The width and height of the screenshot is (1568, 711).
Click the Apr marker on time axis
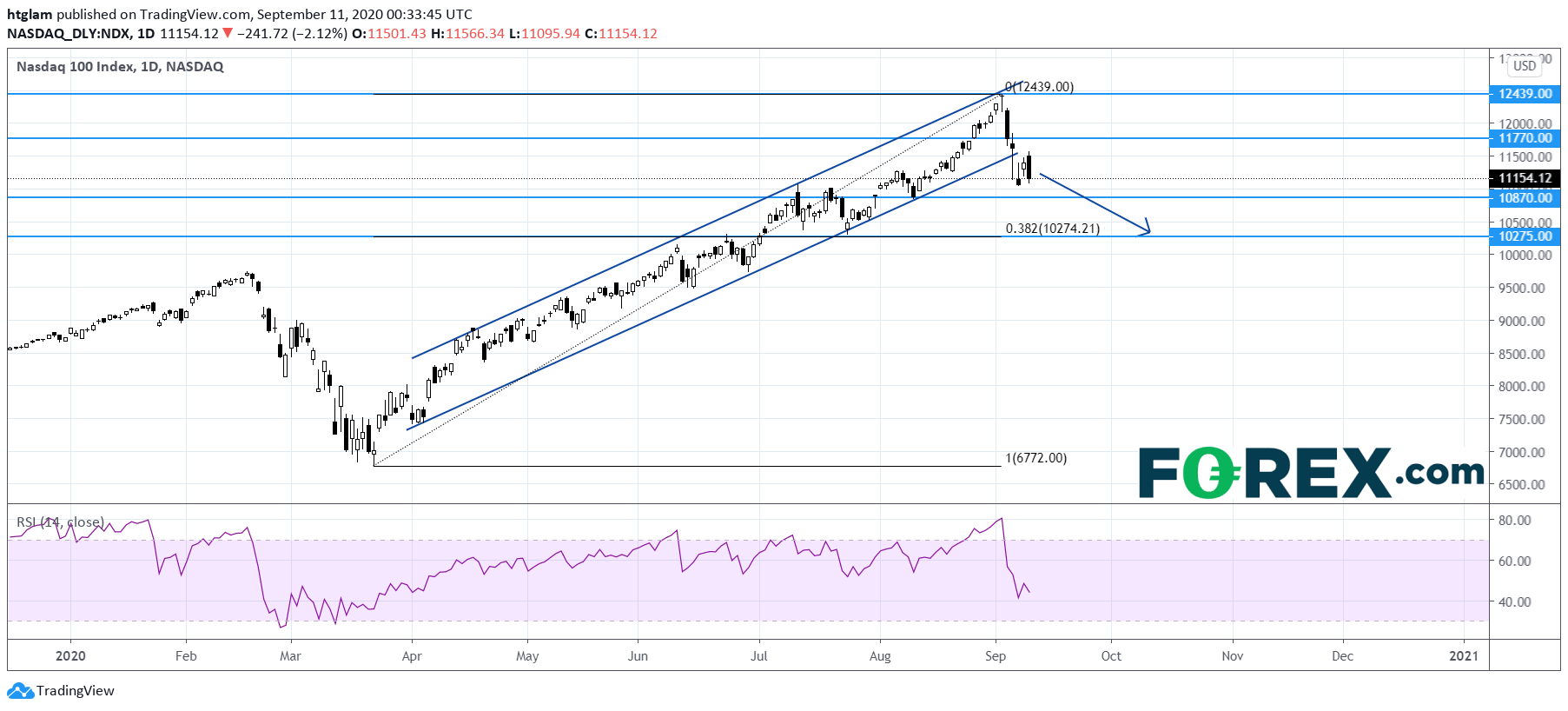tap(412, 656)
